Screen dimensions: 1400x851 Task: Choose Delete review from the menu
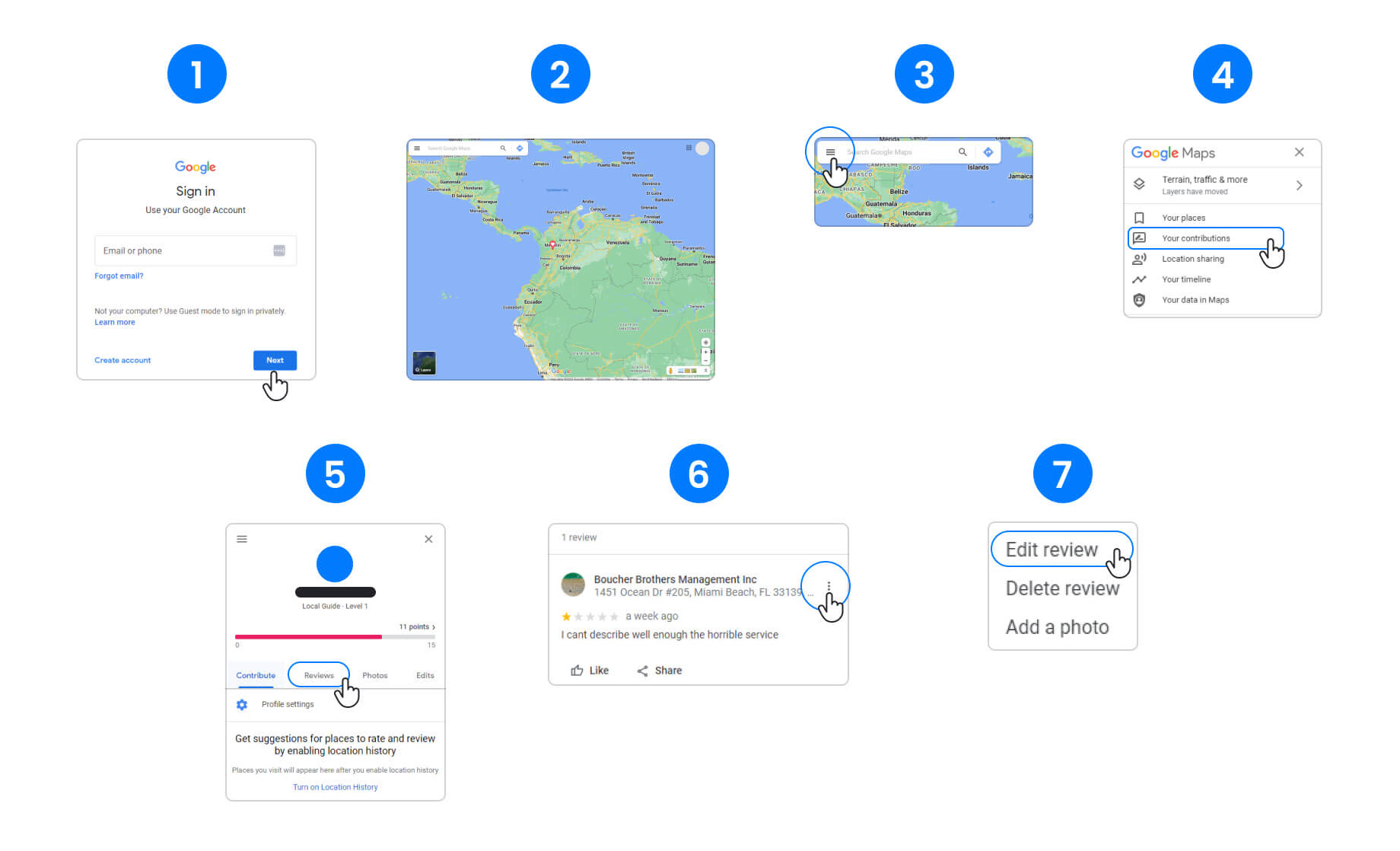(1062, 588)
